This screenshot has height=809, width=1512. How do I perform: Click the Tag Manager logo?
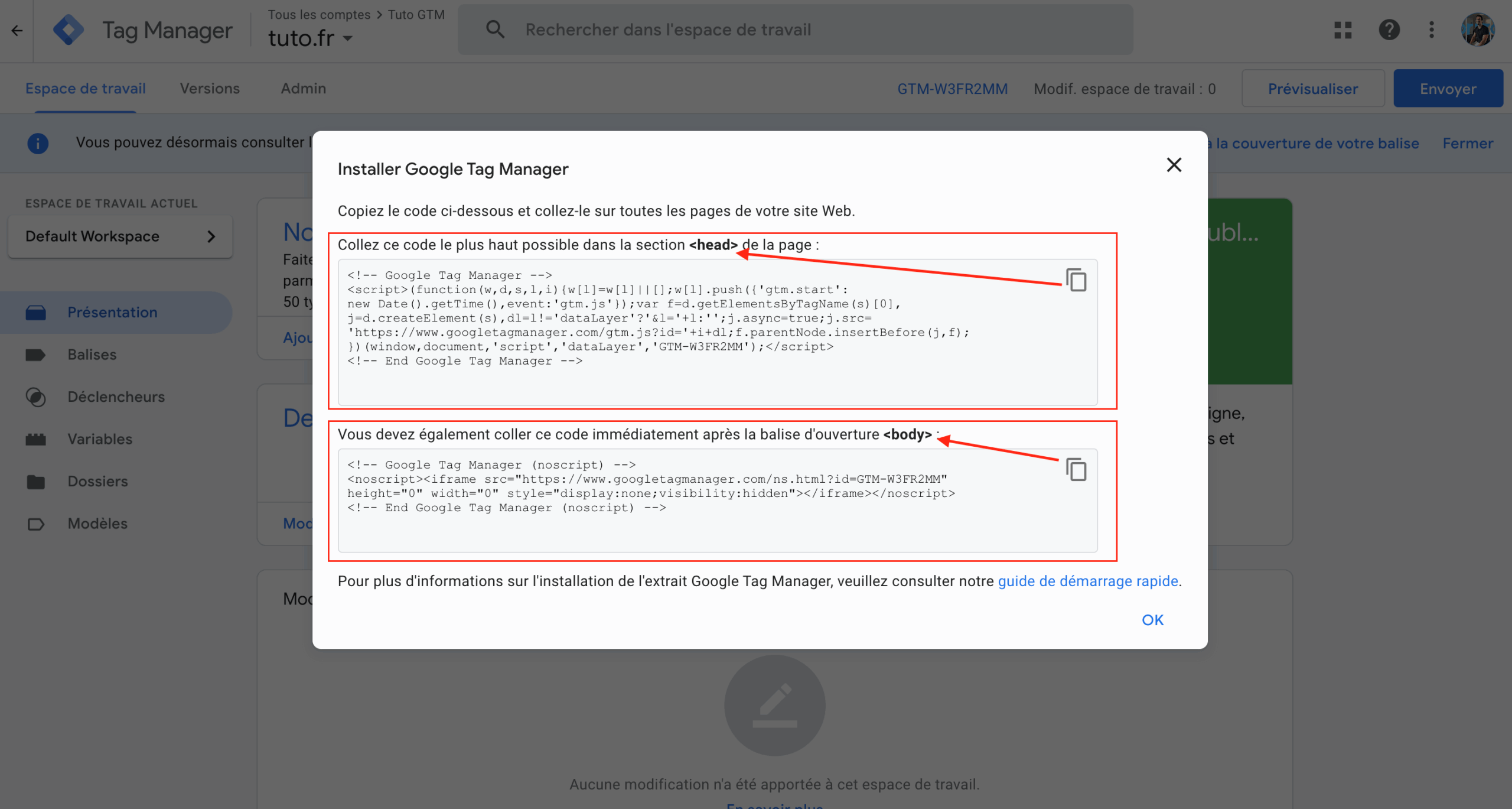click(69, 30)
